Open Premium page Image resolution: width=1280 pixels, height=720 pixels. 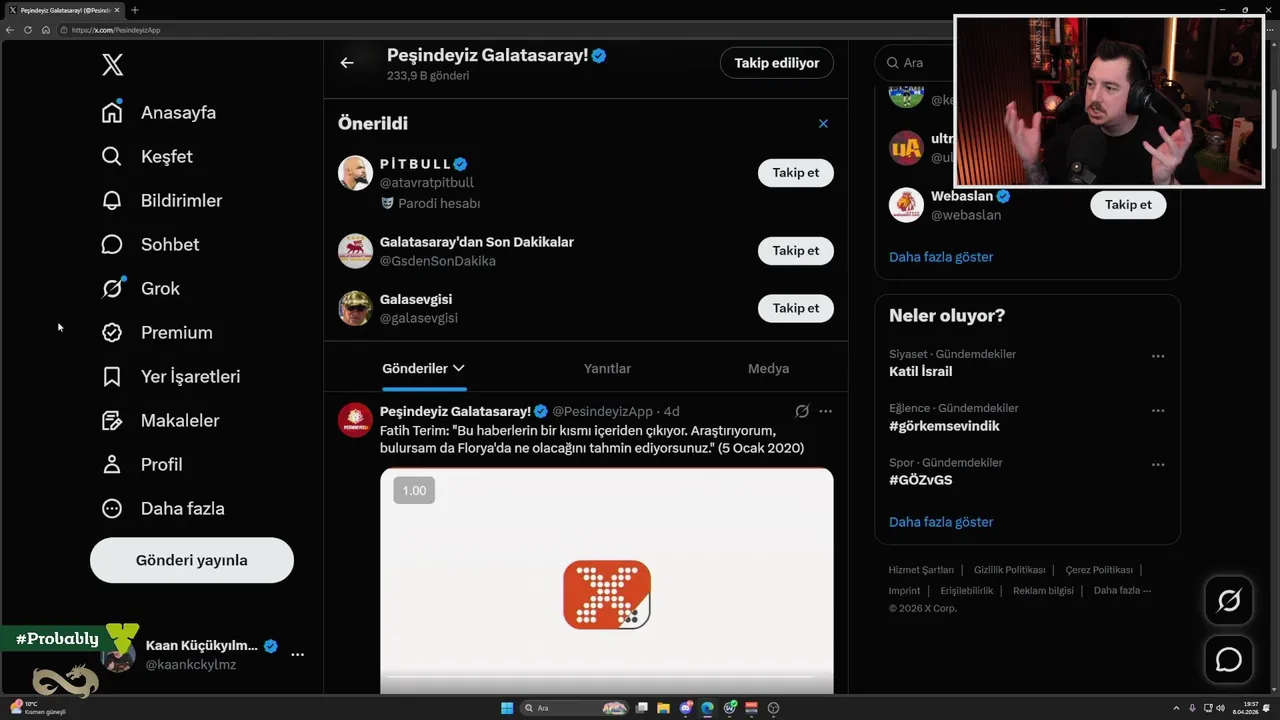(x=157, y=332)
